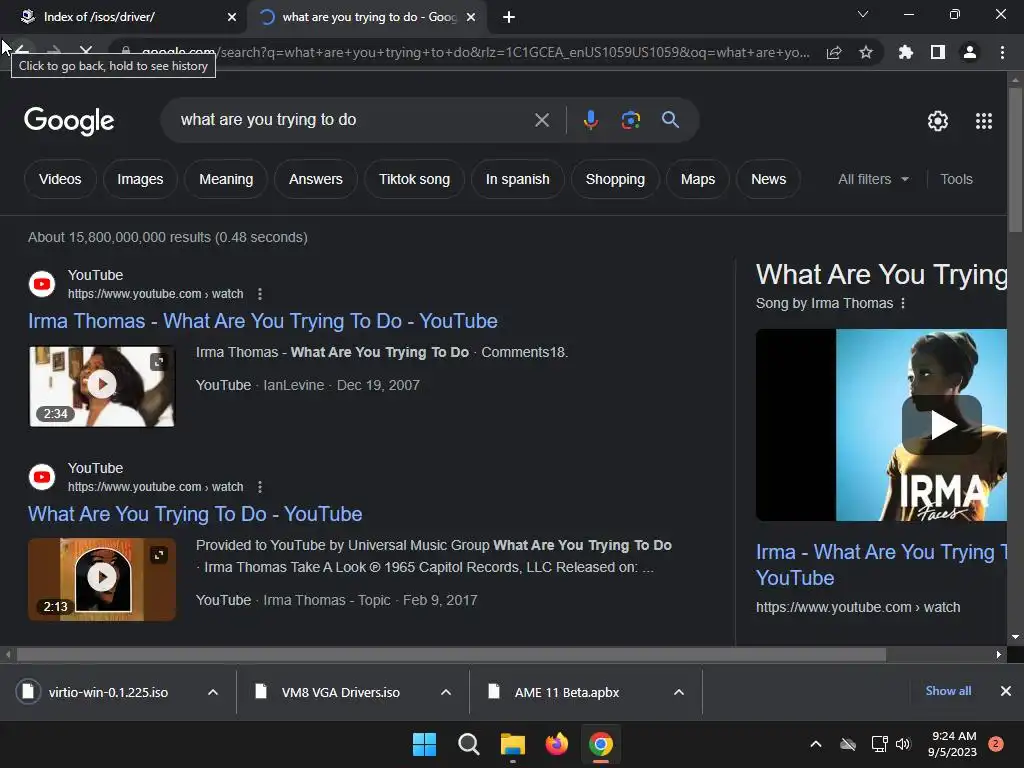Open more options for first YouTube result
1024x768 pixels.
(260, 294)
